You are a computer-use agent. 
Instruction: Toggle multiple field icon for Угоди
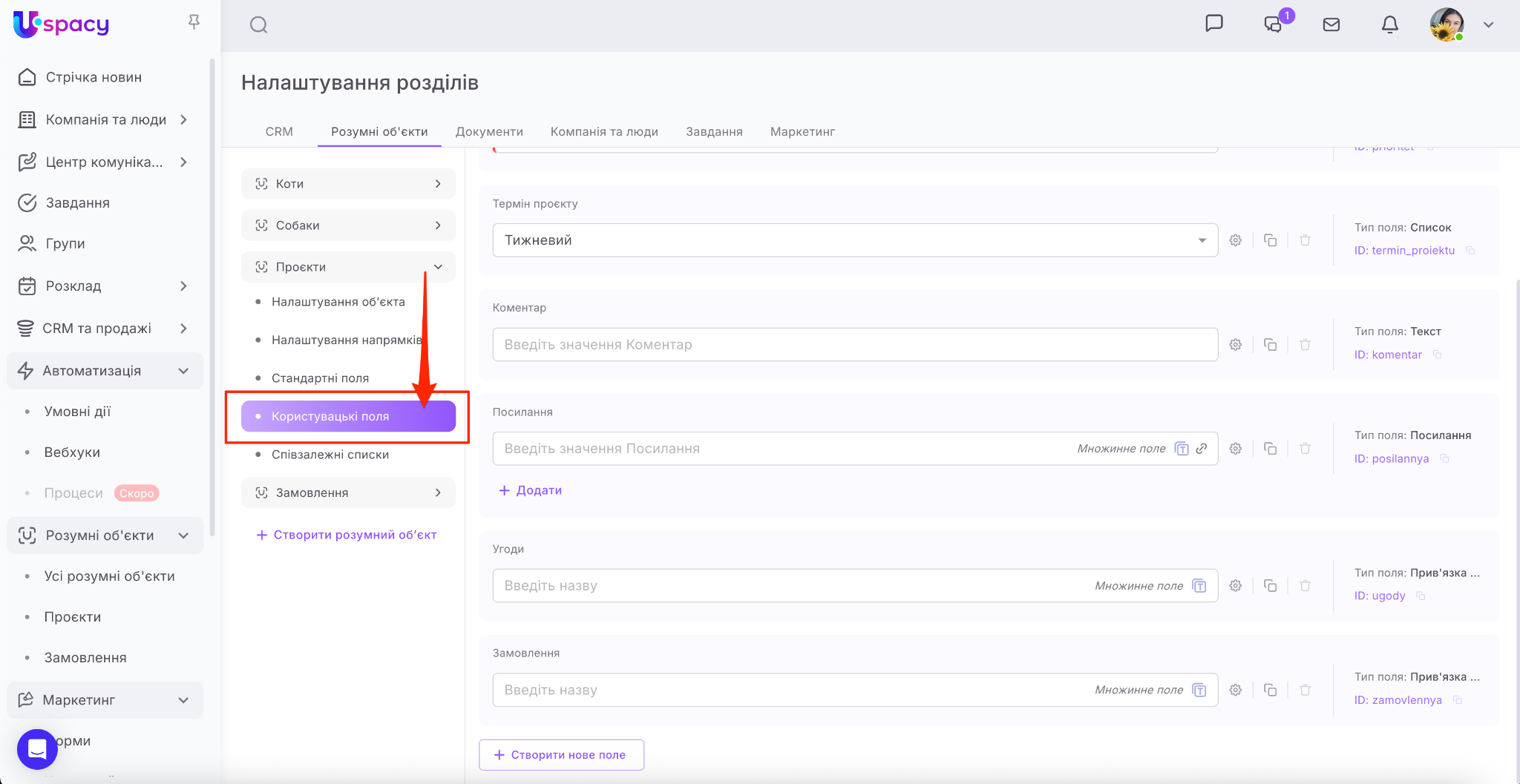tap(1199, 586)
